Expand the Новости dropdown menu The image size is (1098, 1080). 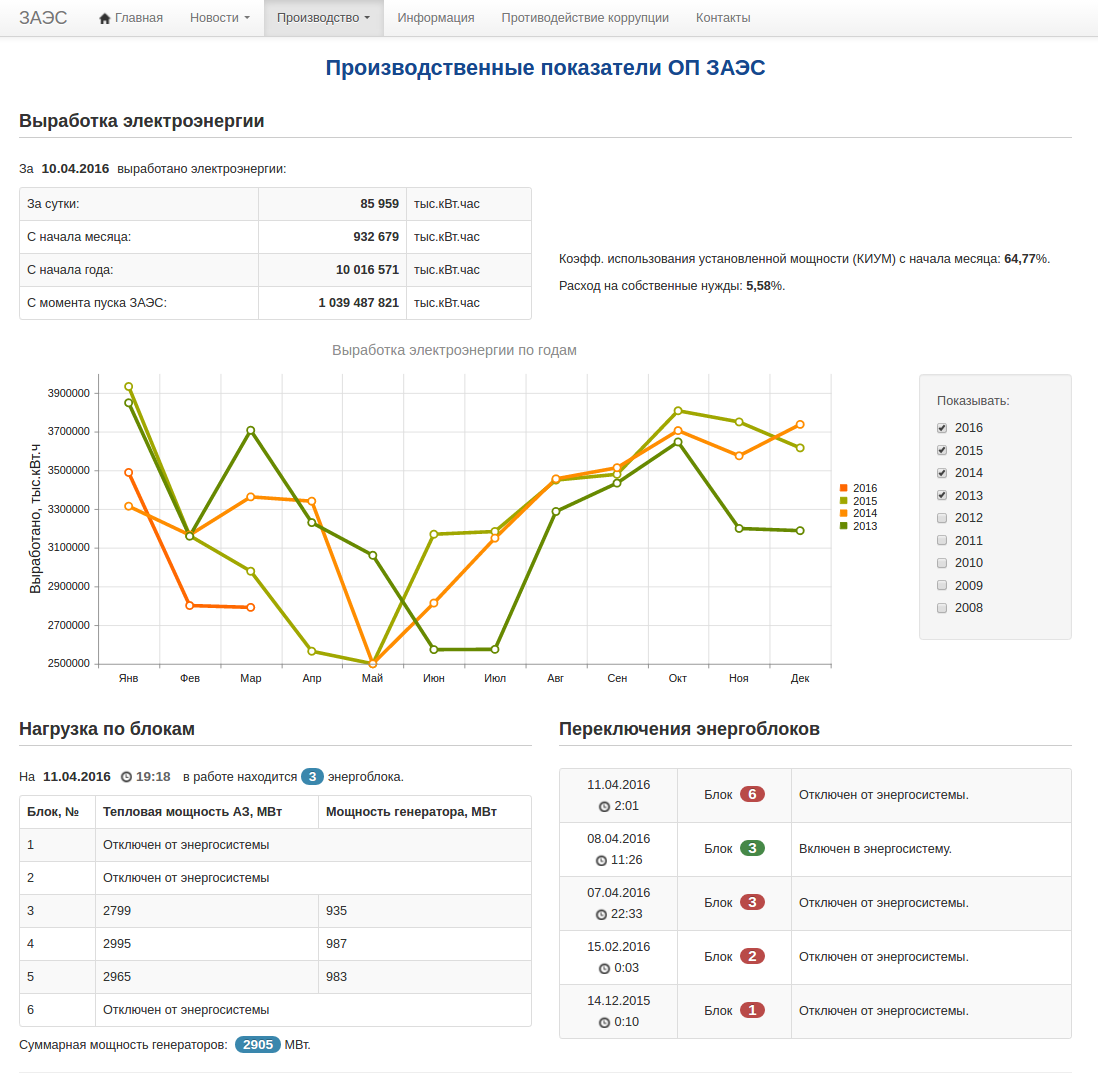pyautogui.click(x=219, y=18)
